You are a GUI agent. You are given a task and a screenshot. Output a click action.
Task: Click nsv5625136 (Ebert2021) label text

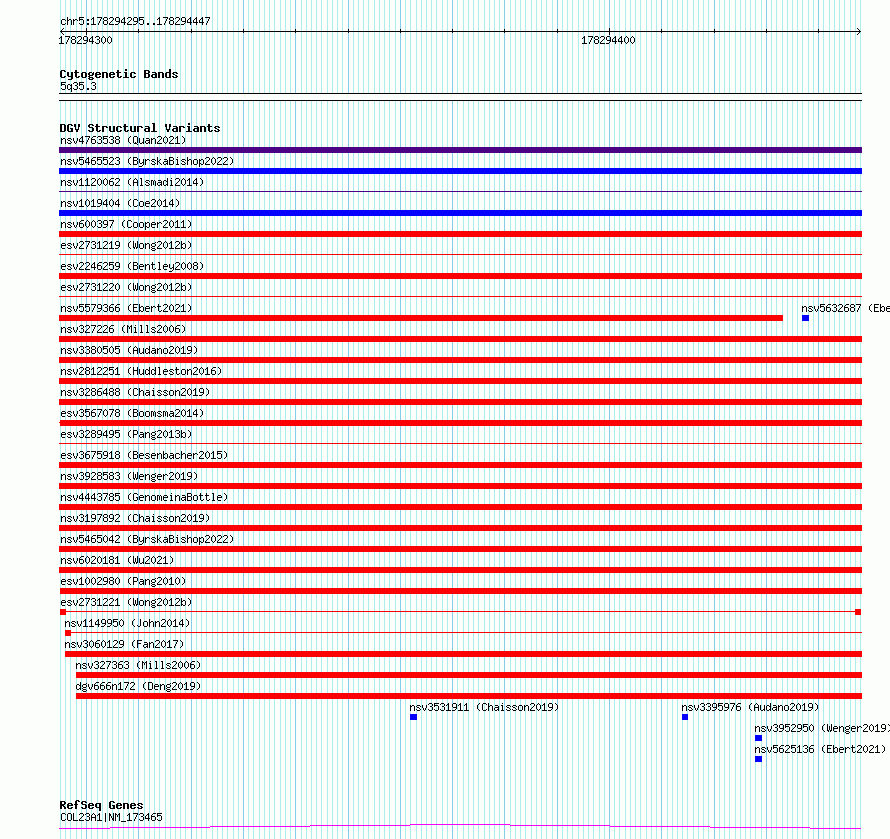click(x=820, y=749)
